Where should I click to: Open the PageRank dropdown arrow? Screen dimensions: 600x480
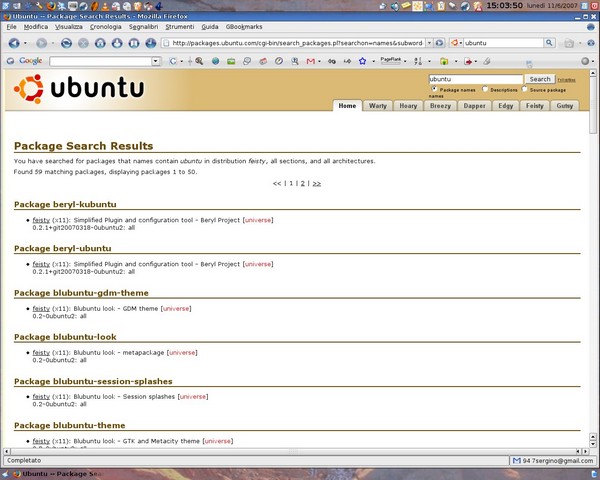click(405, 61)
